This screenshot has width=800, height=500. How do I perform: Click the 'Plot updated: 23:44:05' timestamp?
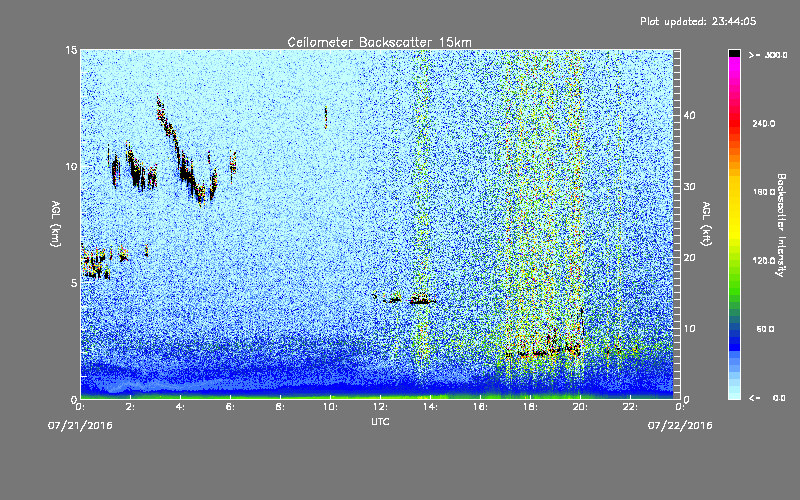(x=698, y=21)
